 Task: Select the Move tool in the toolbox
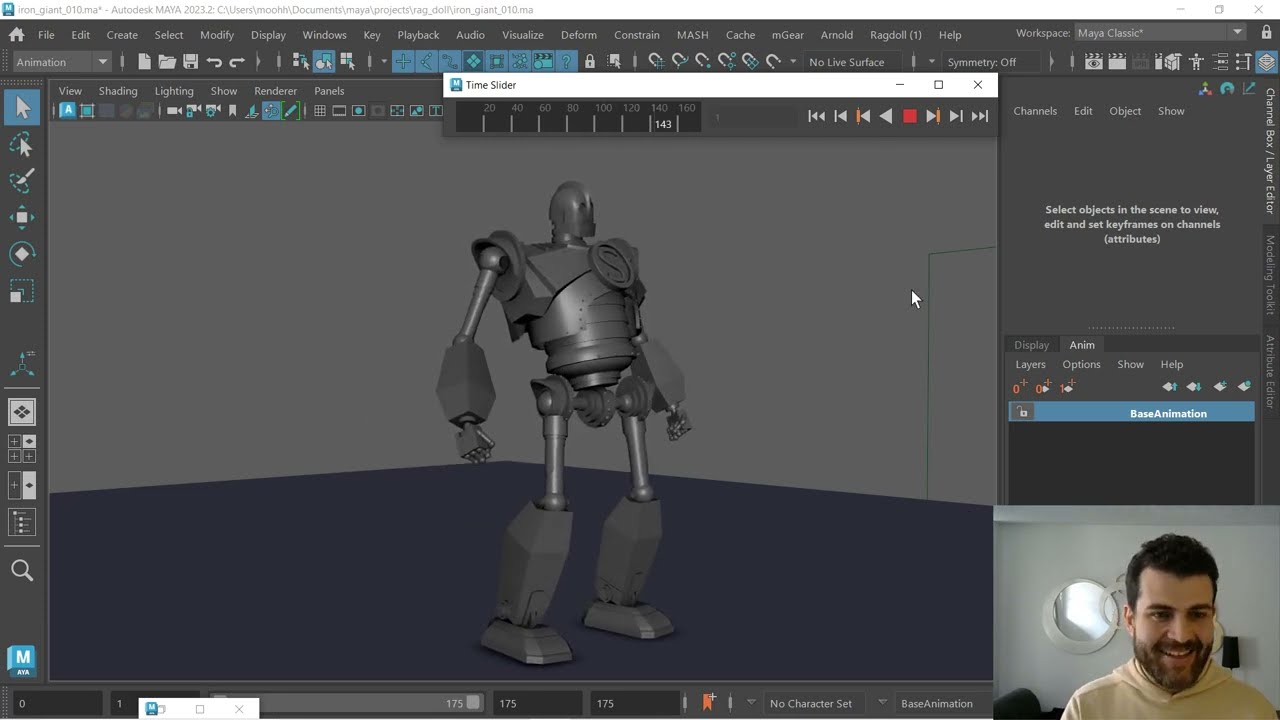tap(22, 217)
